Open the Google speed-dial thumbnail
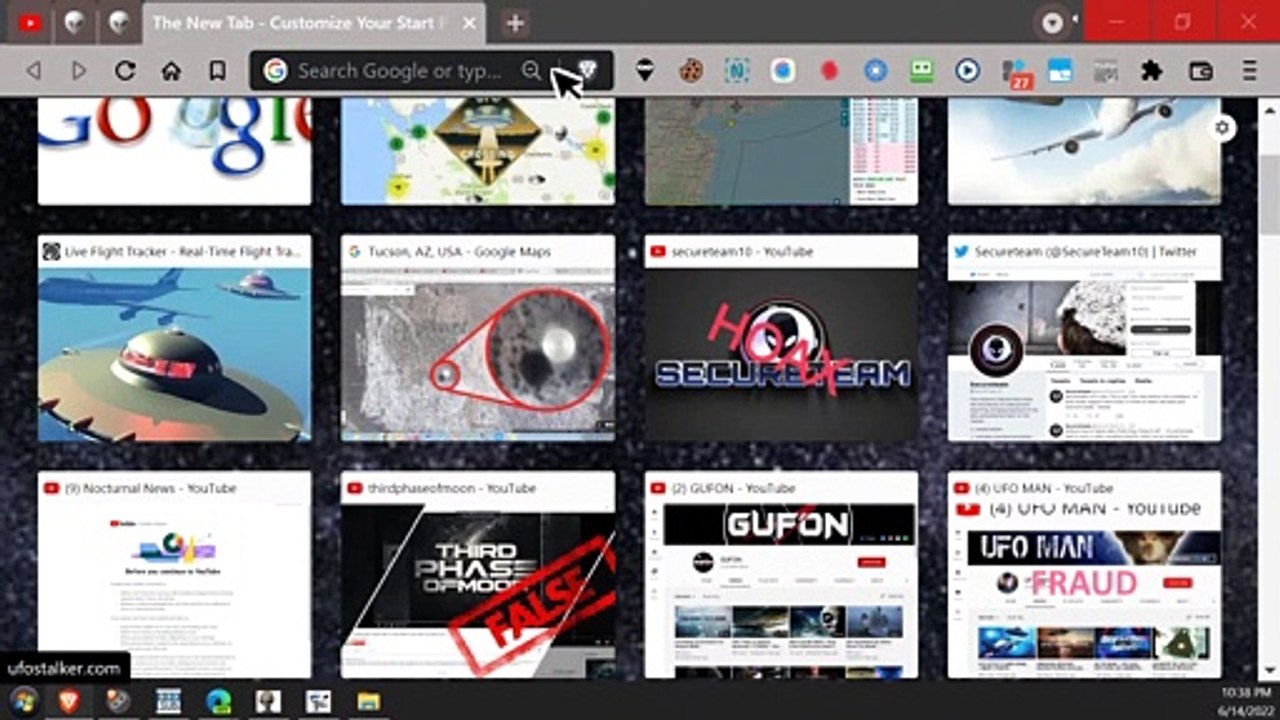 tap(175, 151)
